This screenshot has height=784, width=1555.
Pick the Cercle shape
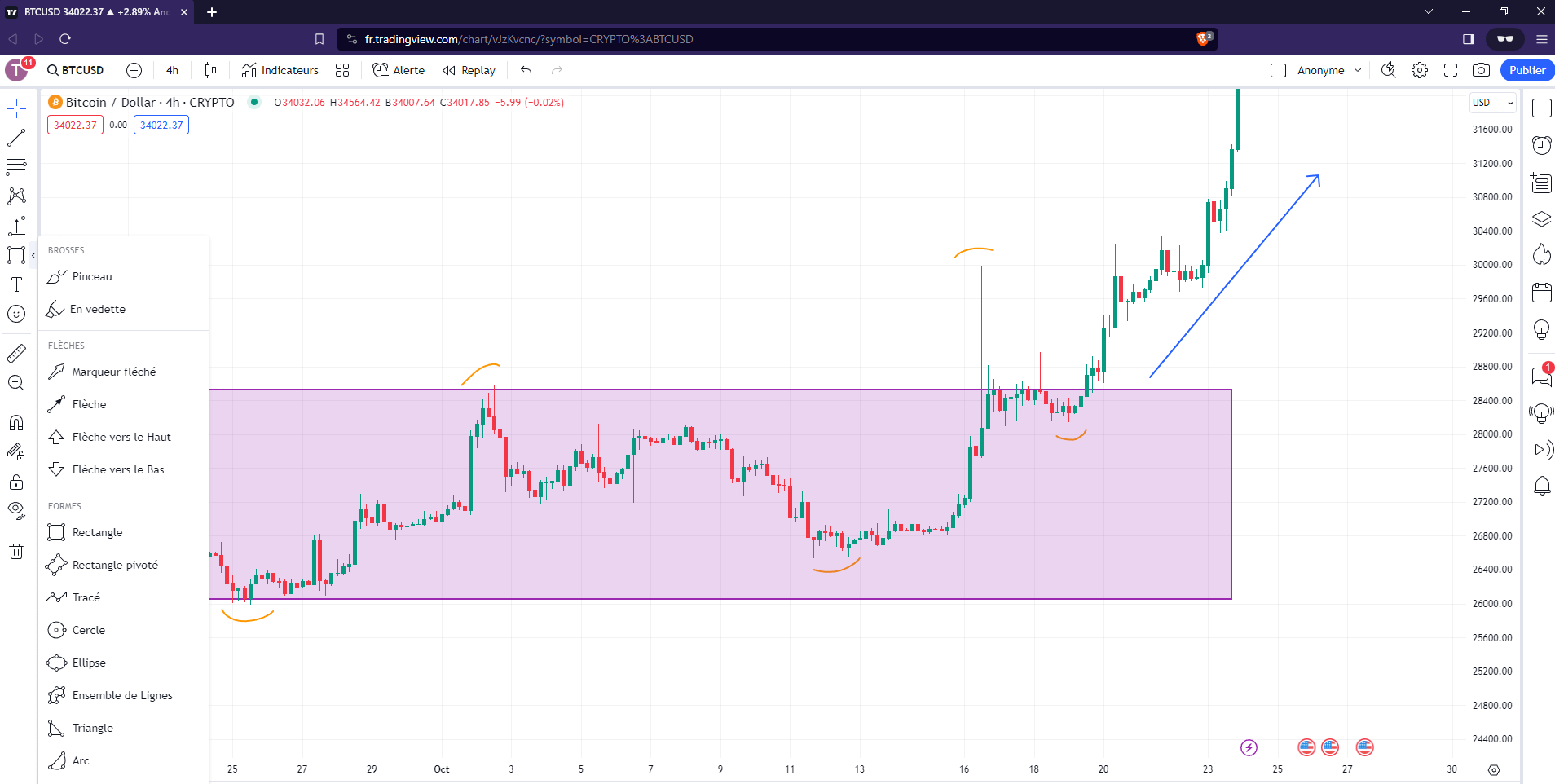tap(123, 630)
